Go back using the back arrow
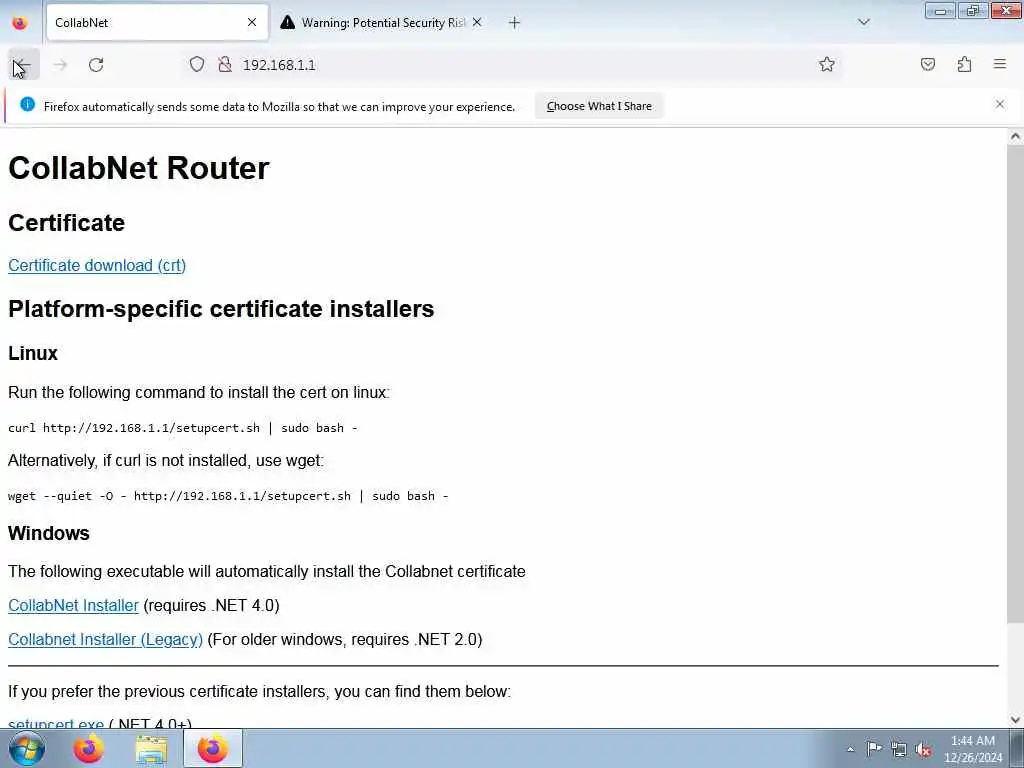Screen dimensions: 1024x768 pyautogui.click(x=24, y=65)
